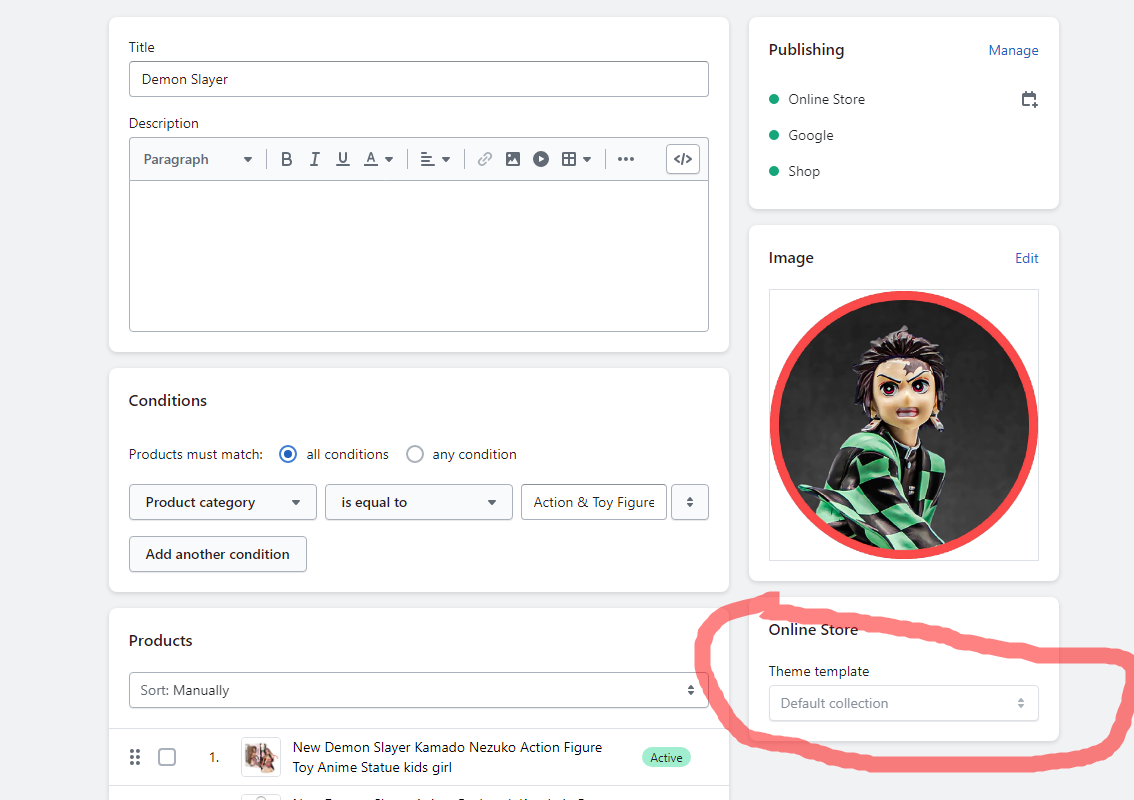Image resolution: width=1134 pixels, height=800 pixels.
Task: Open category picker arrows beside Action & Toy Figure
Action: (x=690, y=502)
